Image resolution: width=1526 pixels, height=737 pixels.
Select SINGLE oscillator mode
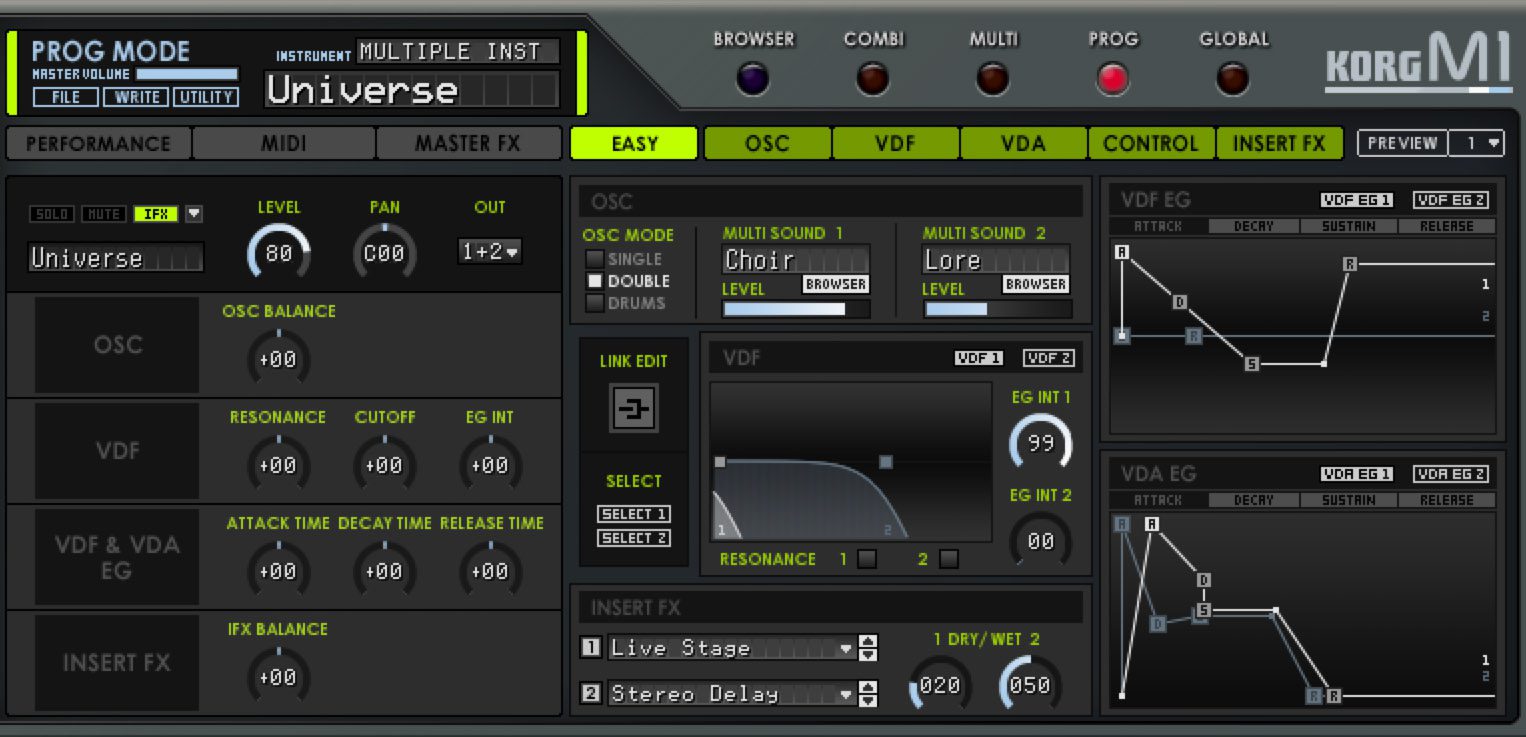click(595, 259)
